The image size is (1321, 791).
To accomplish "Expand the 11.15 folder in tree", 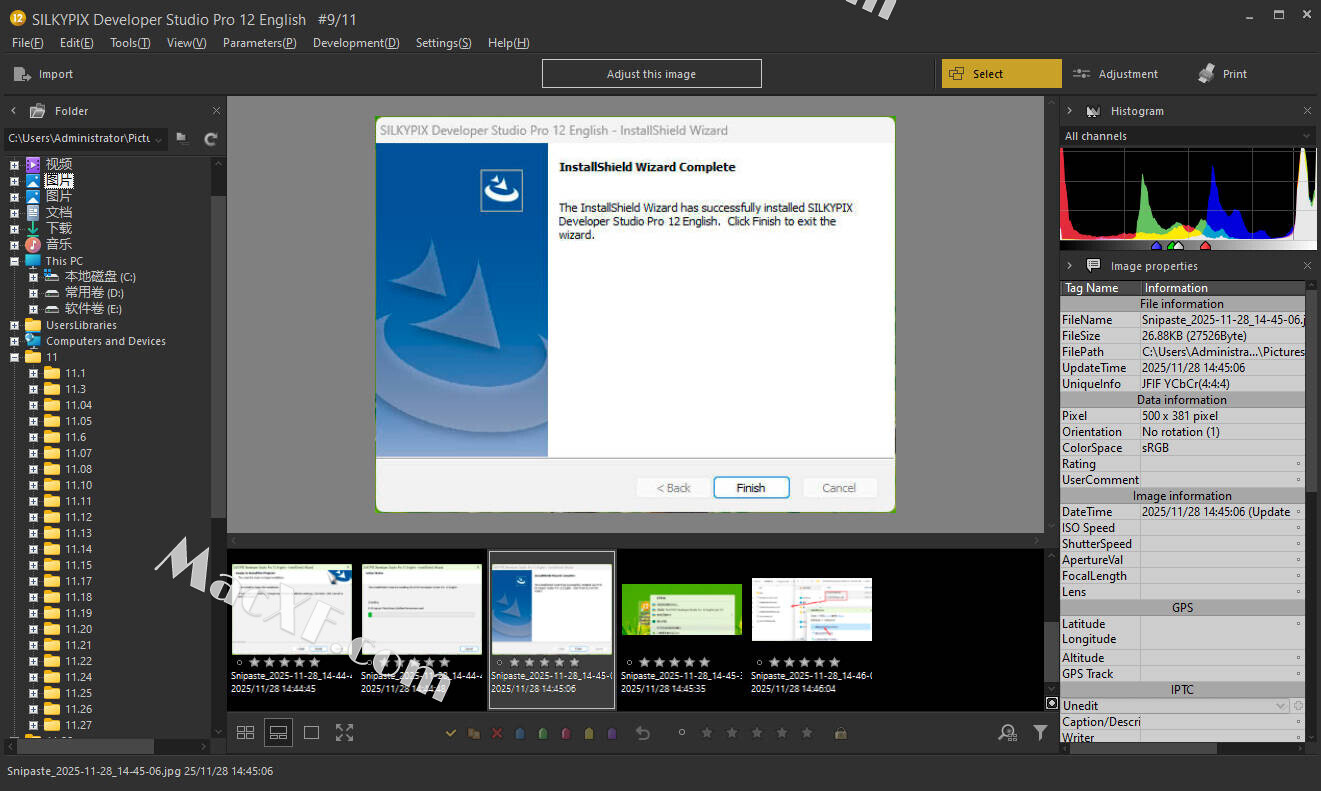I will point(33,565).
